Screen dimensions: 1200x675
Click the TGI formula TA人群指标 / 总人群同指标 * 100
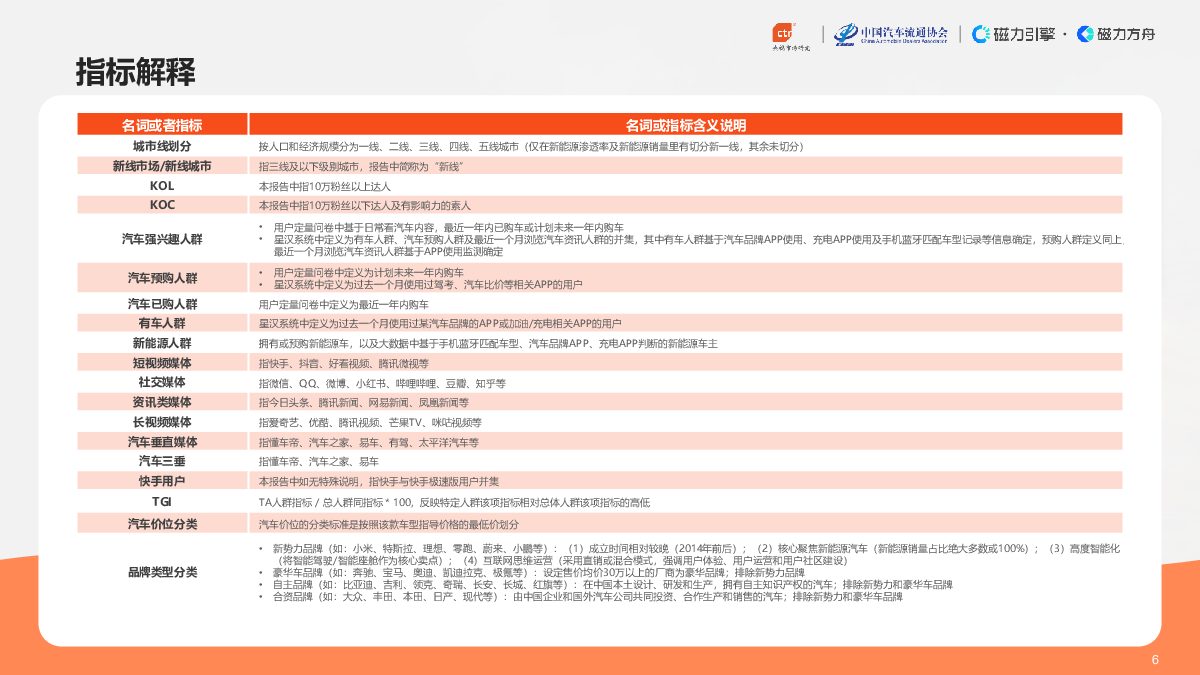454,502
